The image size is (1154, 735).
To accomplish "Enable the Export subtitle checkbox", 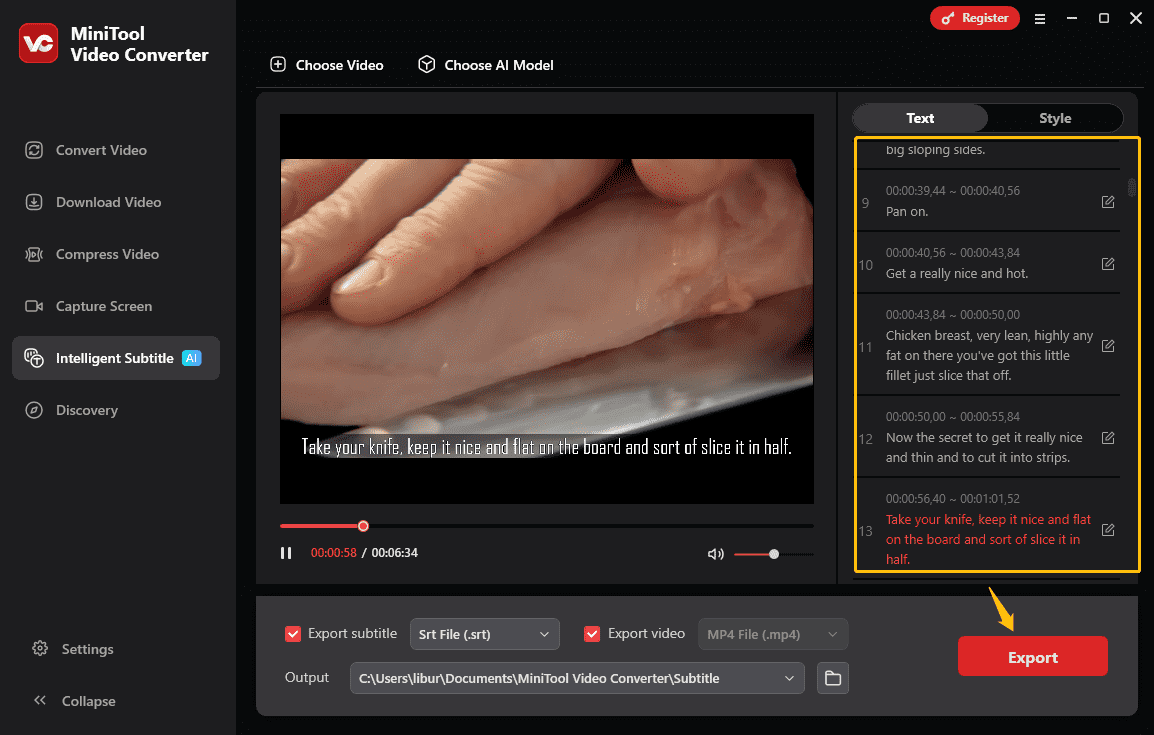I will [293, 633].
